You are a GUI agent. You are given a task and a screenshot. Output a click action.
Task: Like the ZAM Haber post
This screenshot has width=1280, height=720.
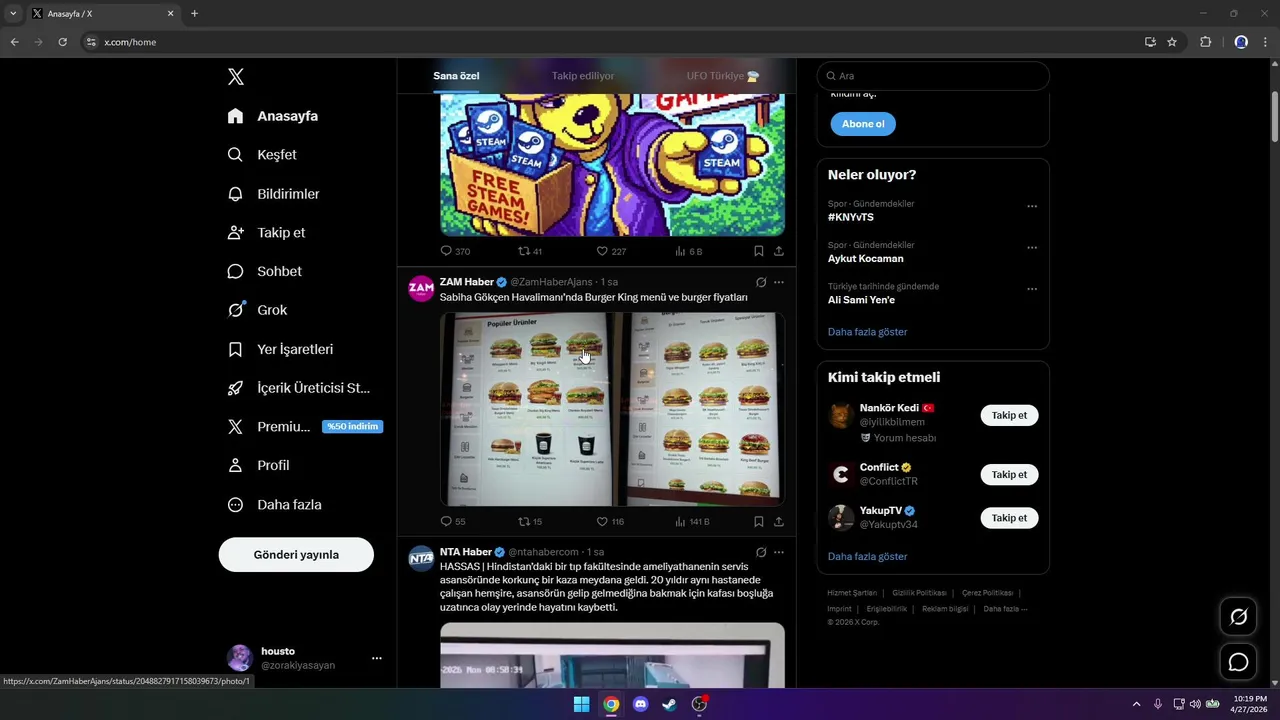610,521
